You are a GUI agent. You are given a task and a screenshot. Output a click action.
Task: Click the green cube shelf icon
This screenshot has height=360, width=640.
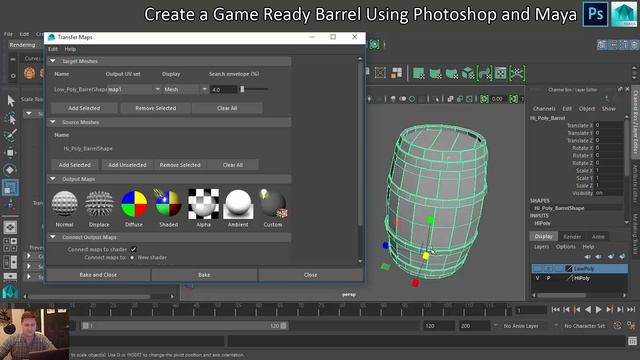click(468, 73)
